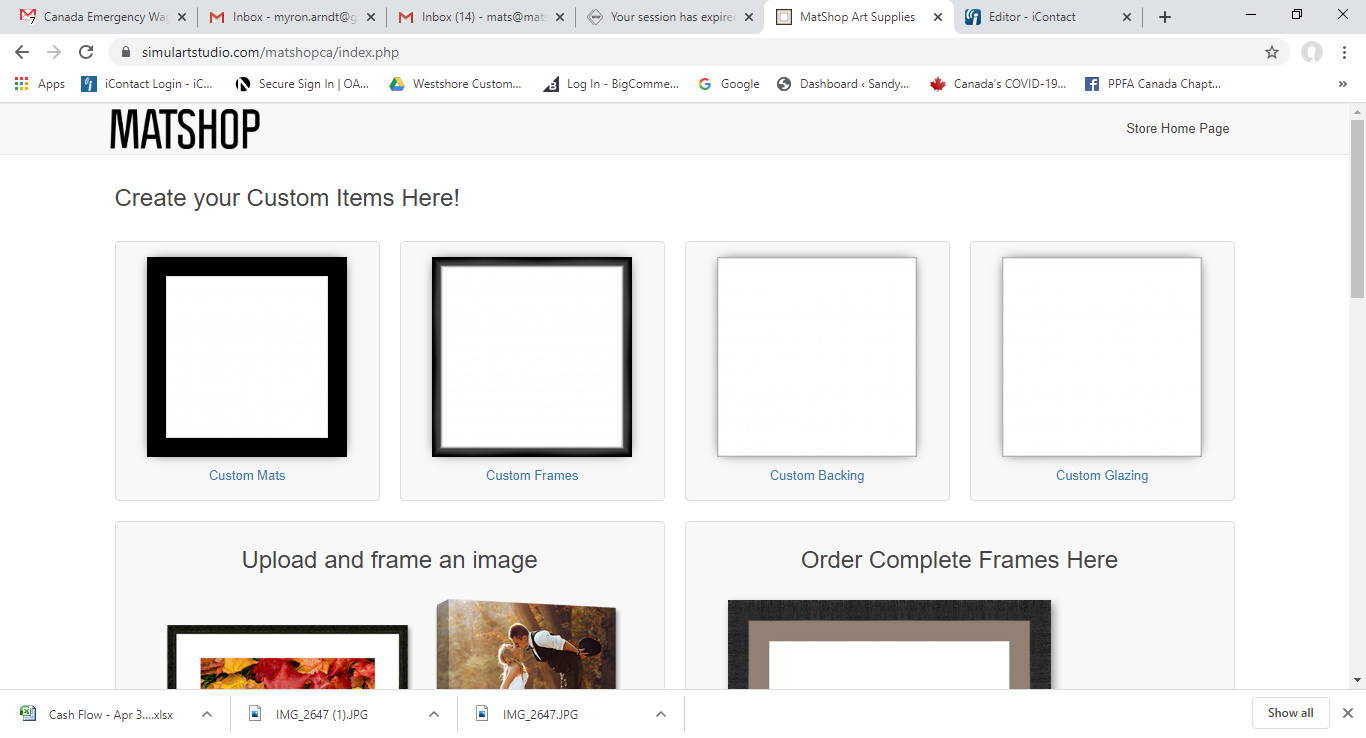The image size is (1366, 738).
Task: Click the Custom Frames product thumbnail
Action: pos(531,356)
